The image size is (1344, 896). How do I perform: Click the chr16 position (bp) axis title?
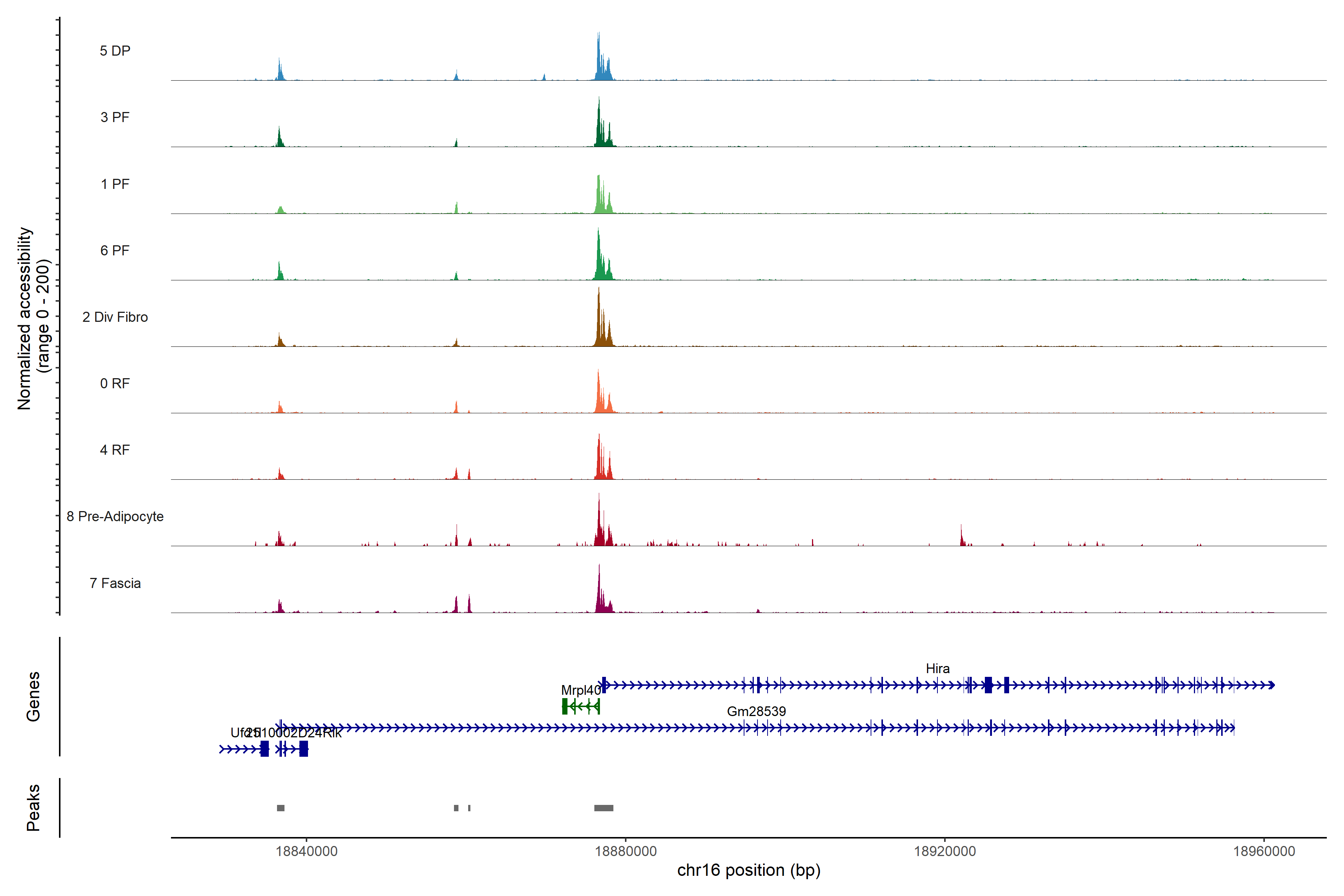pos(749,870)
